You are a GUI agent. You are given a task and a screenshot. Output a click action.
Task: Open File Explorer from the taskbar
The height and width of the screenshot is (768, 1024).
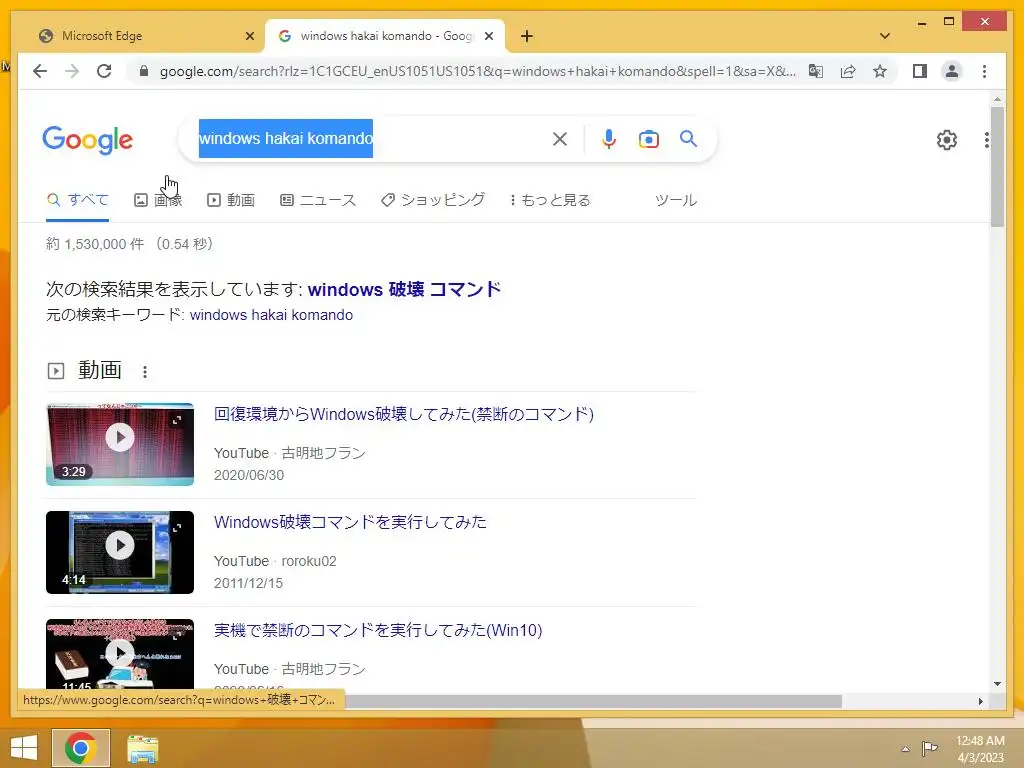pos(142,748)
